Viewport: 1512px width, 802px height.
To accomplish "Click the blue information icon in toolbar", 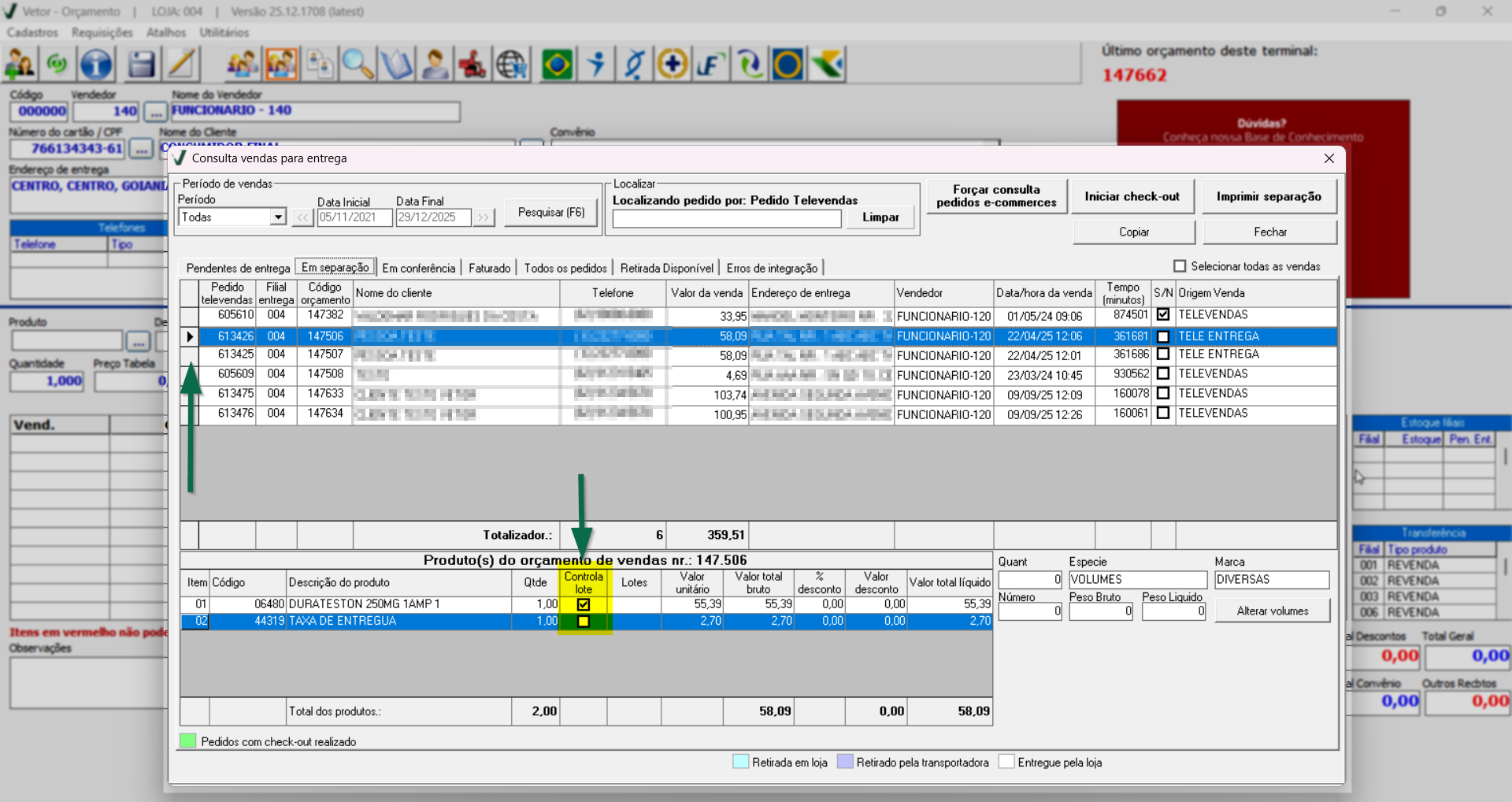I will pos(96,64).
